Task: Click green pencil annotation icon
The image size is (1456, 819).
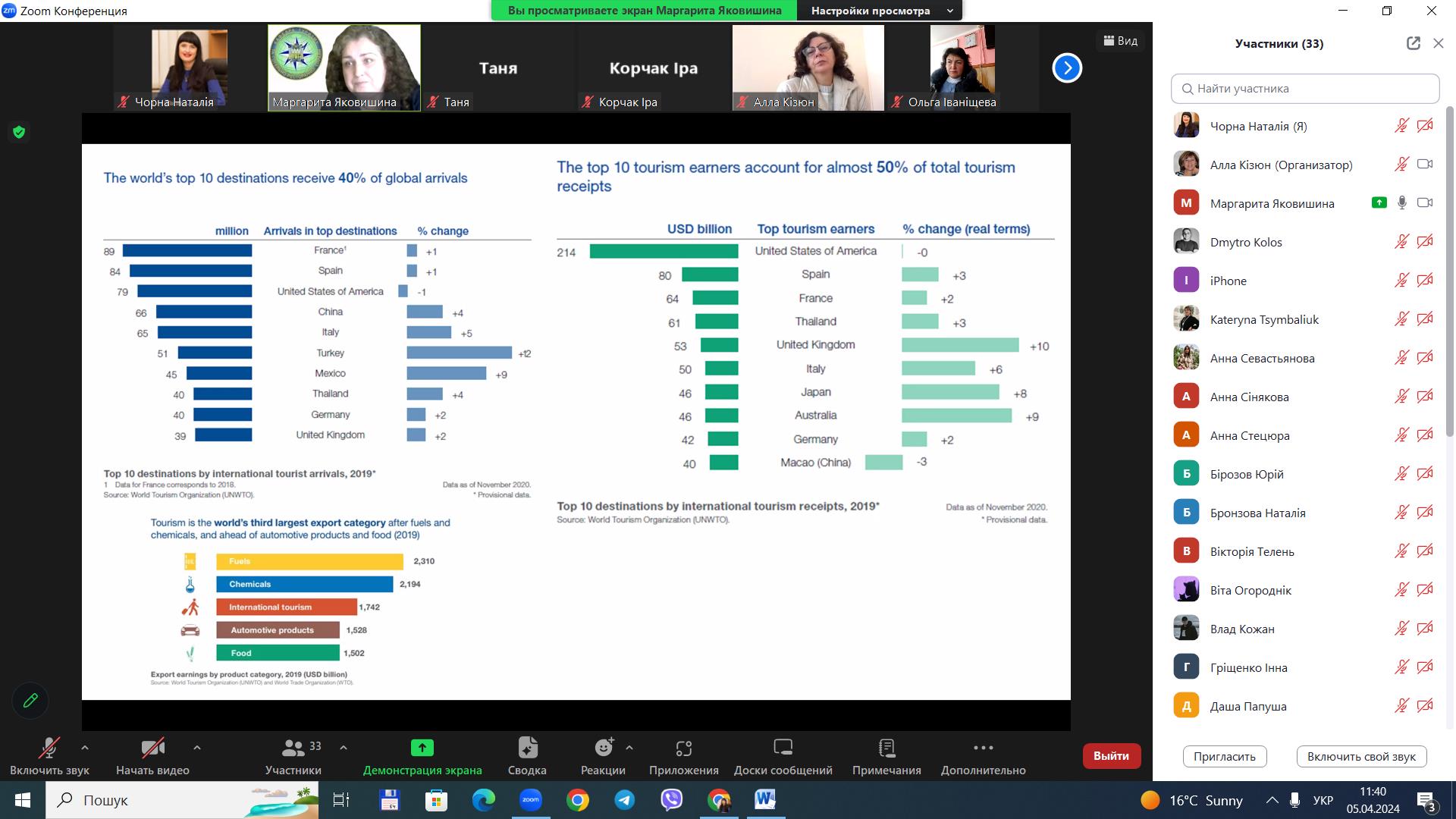Action: [30, 700]
